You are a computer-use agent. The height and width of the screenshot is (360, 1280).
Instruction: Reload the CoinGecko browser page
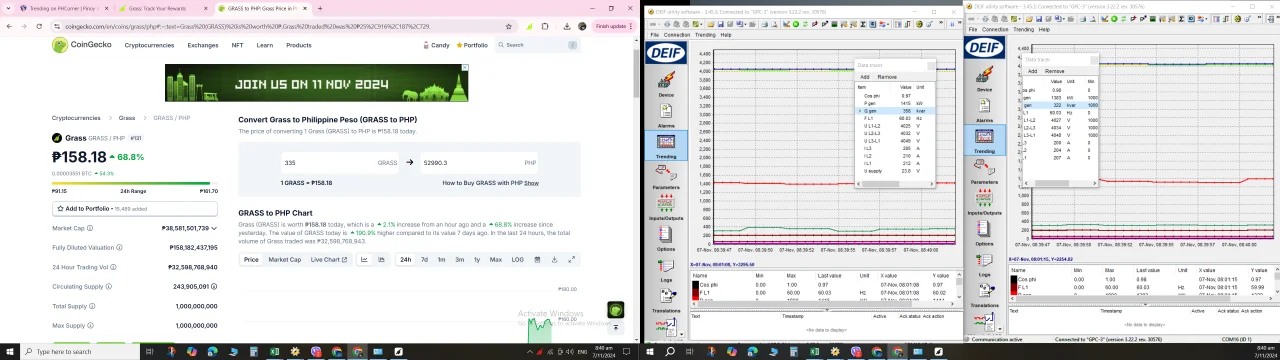click(39, 26)
